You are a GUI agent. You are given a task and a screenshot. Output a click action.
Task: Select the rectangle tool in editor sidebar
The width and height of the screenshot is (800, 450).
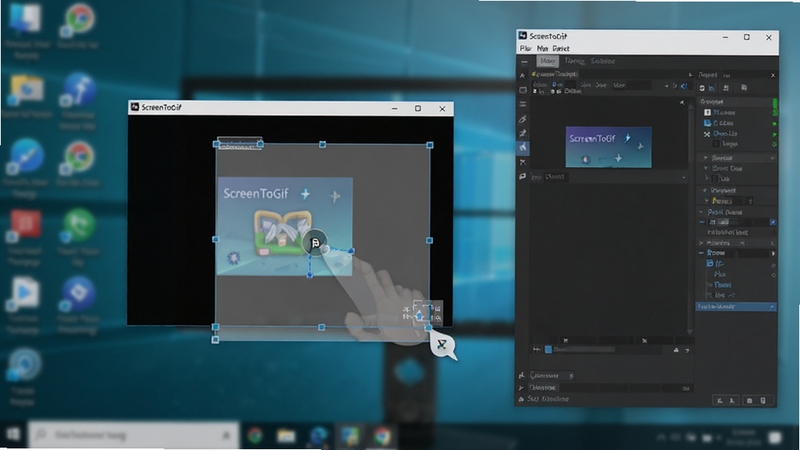coord(523,90)
